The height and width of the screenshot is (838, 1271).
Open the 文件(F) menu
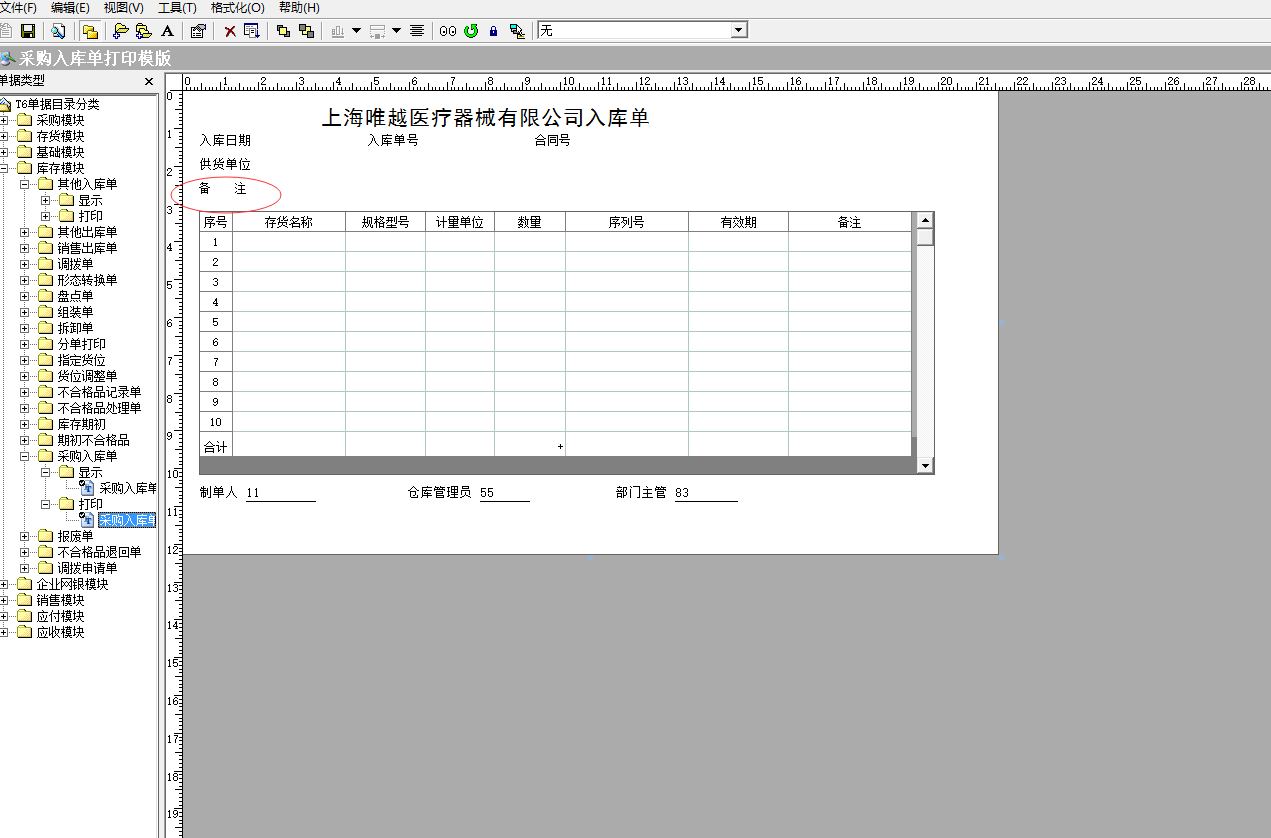[18, 7]
